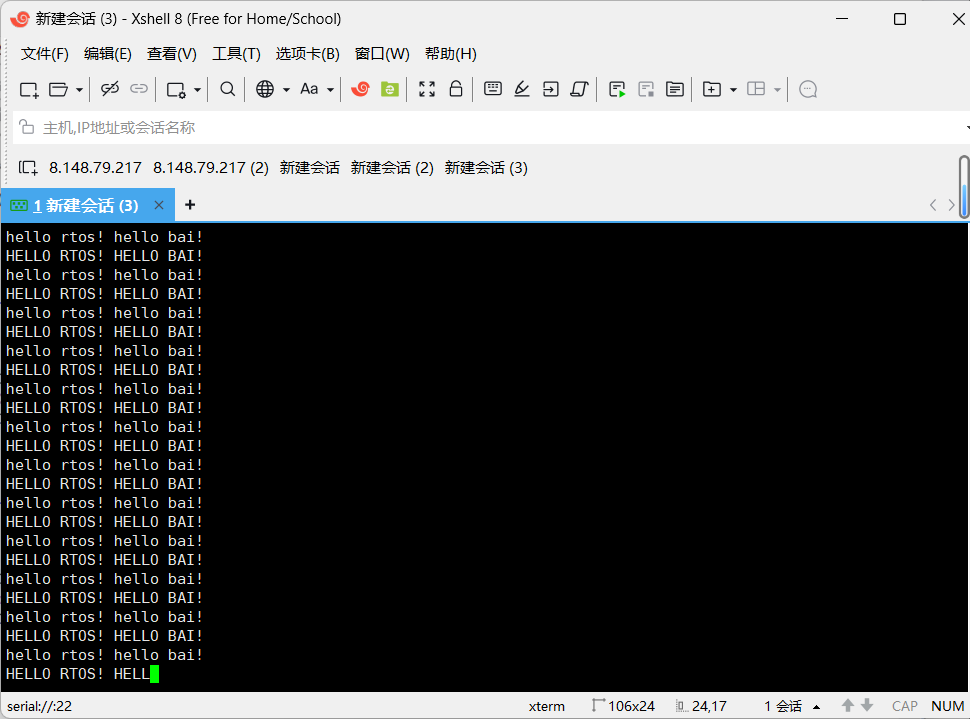Toggle the Full screen arrows icon
Screen dimensions: 970x719
(427, 89)
